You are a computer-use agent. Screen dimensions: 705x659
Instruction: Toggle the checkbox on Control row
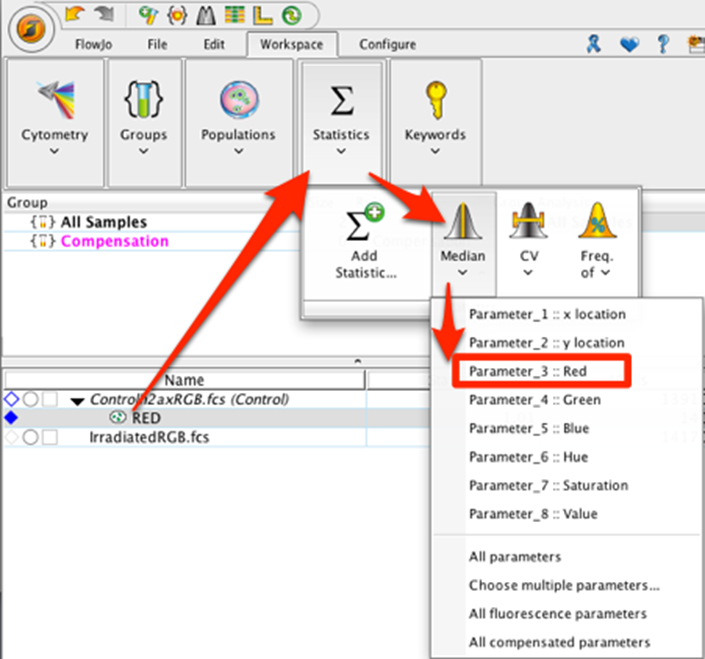click(x=49, y=399)
